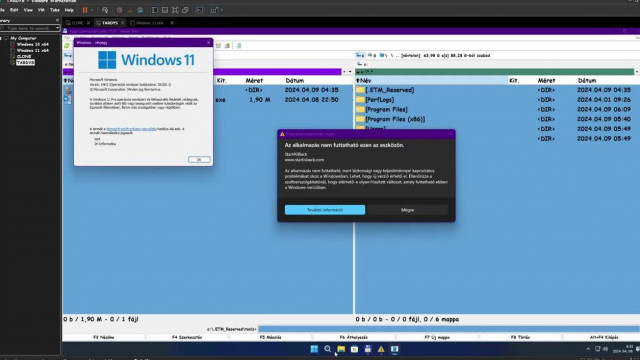The image size is (640, 360).
Task: Select Windows 10 x64 in the library
Action: (x=32, y=44)
